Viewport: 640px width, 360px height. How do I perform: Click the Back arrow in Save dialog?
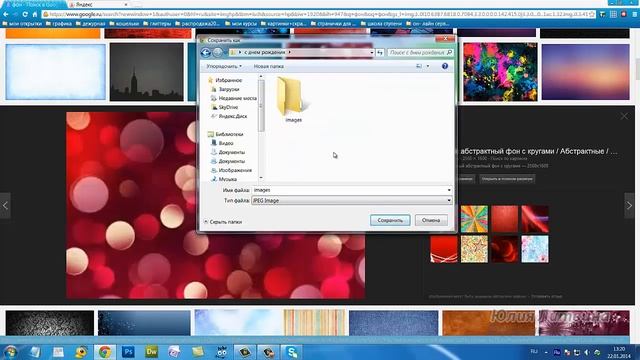point(206,53)
